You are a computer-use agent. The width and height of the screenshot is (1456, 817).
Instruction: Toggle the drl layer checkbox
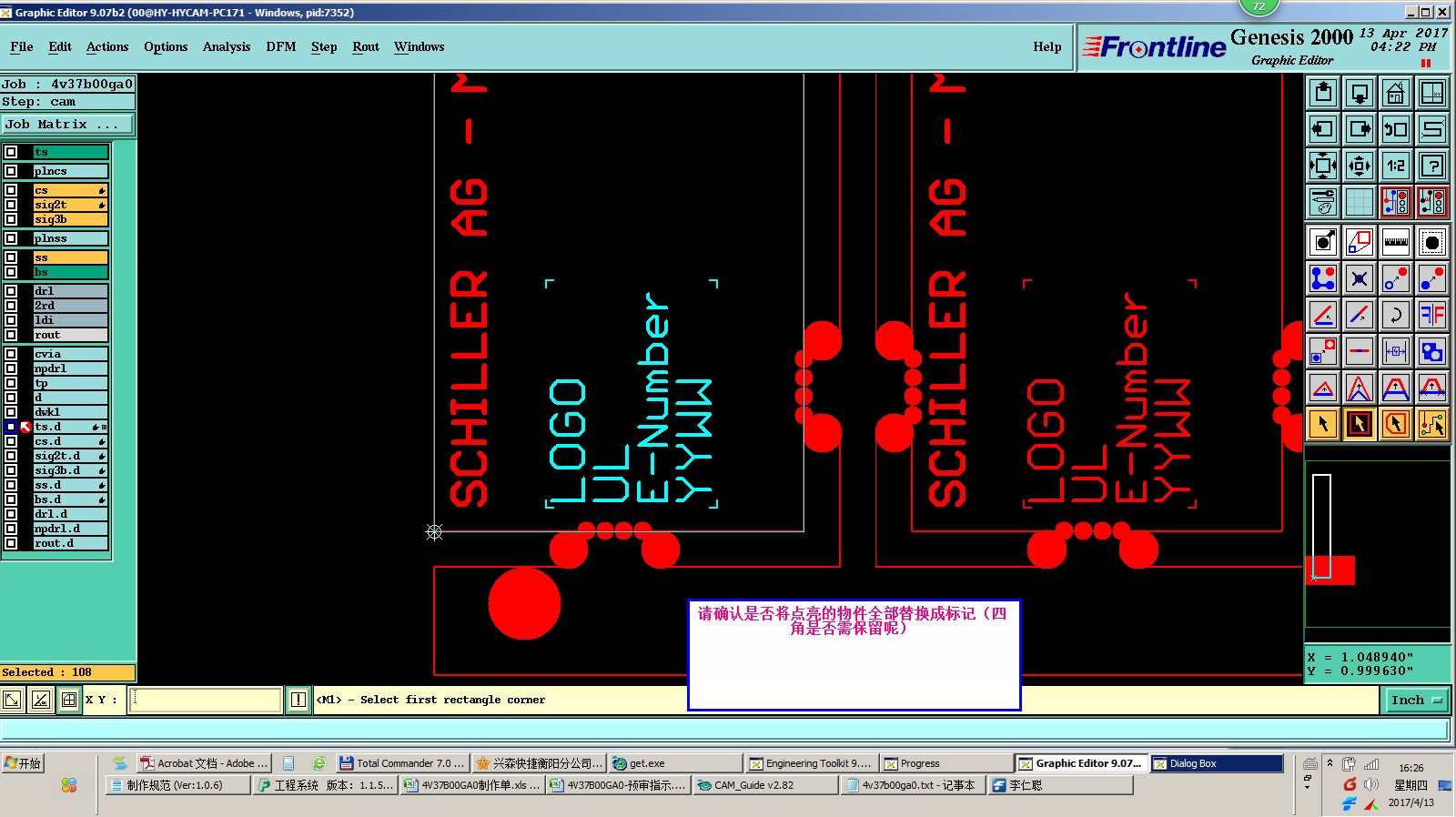pos(11,291)
